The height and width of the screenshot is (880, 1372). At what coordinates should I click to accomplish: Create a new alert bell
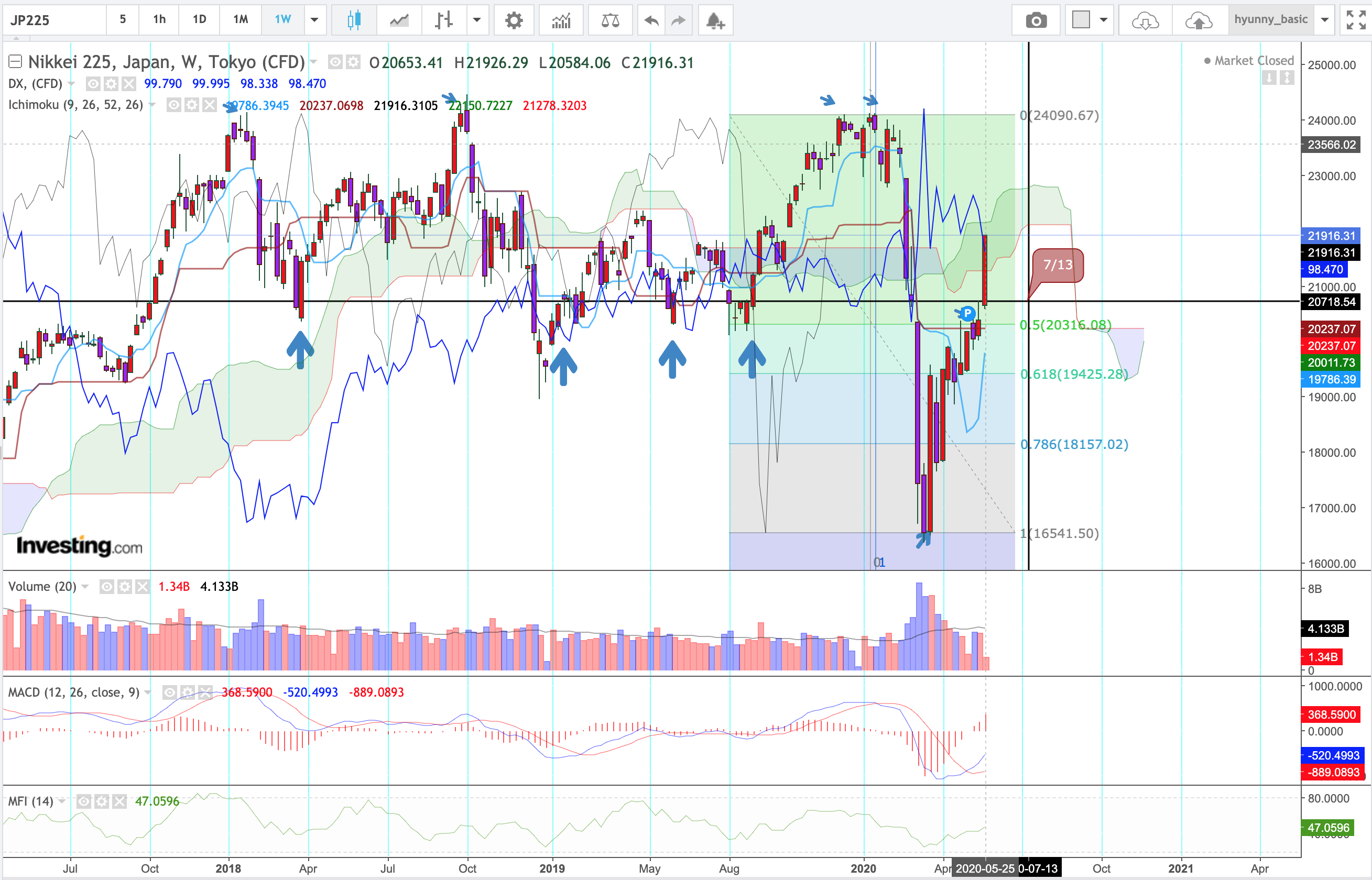(715, 20)
